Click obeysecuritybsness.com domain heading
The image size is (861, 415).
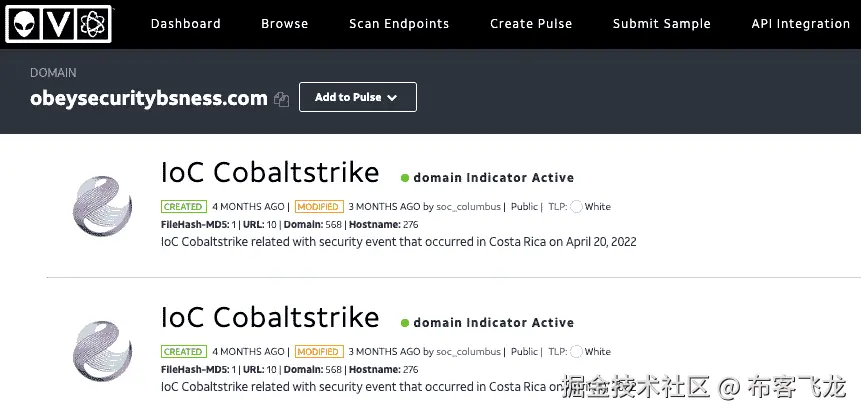tap(149, 98)
